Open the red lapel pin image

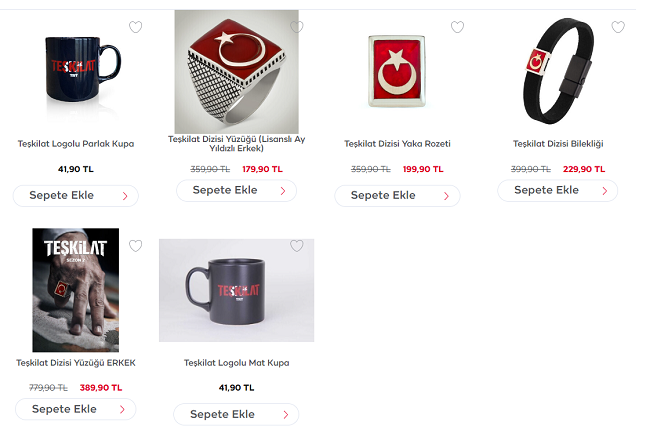click(397, 71)
